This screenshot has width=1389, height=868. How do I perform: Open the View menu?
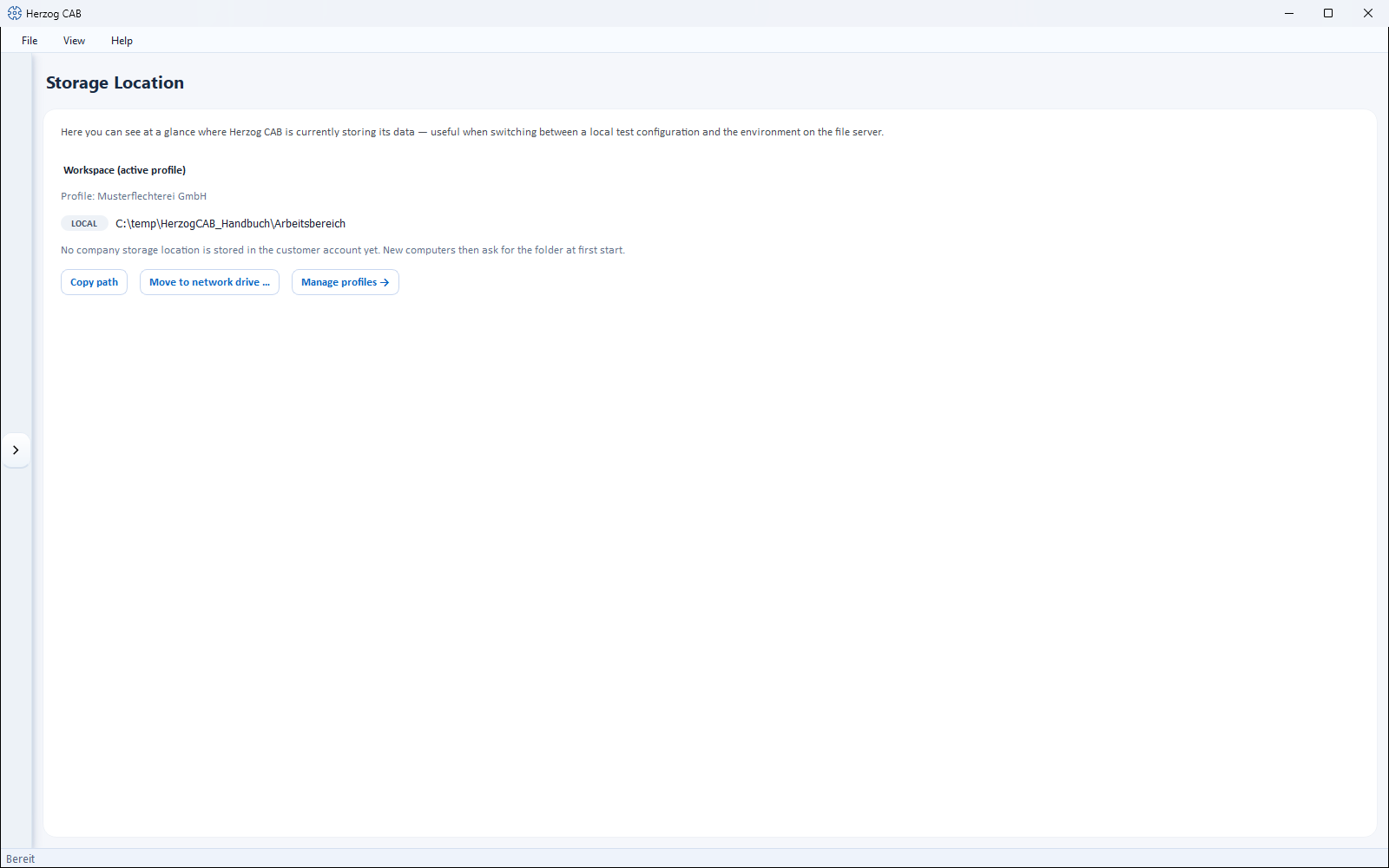(x=74, y=41)
